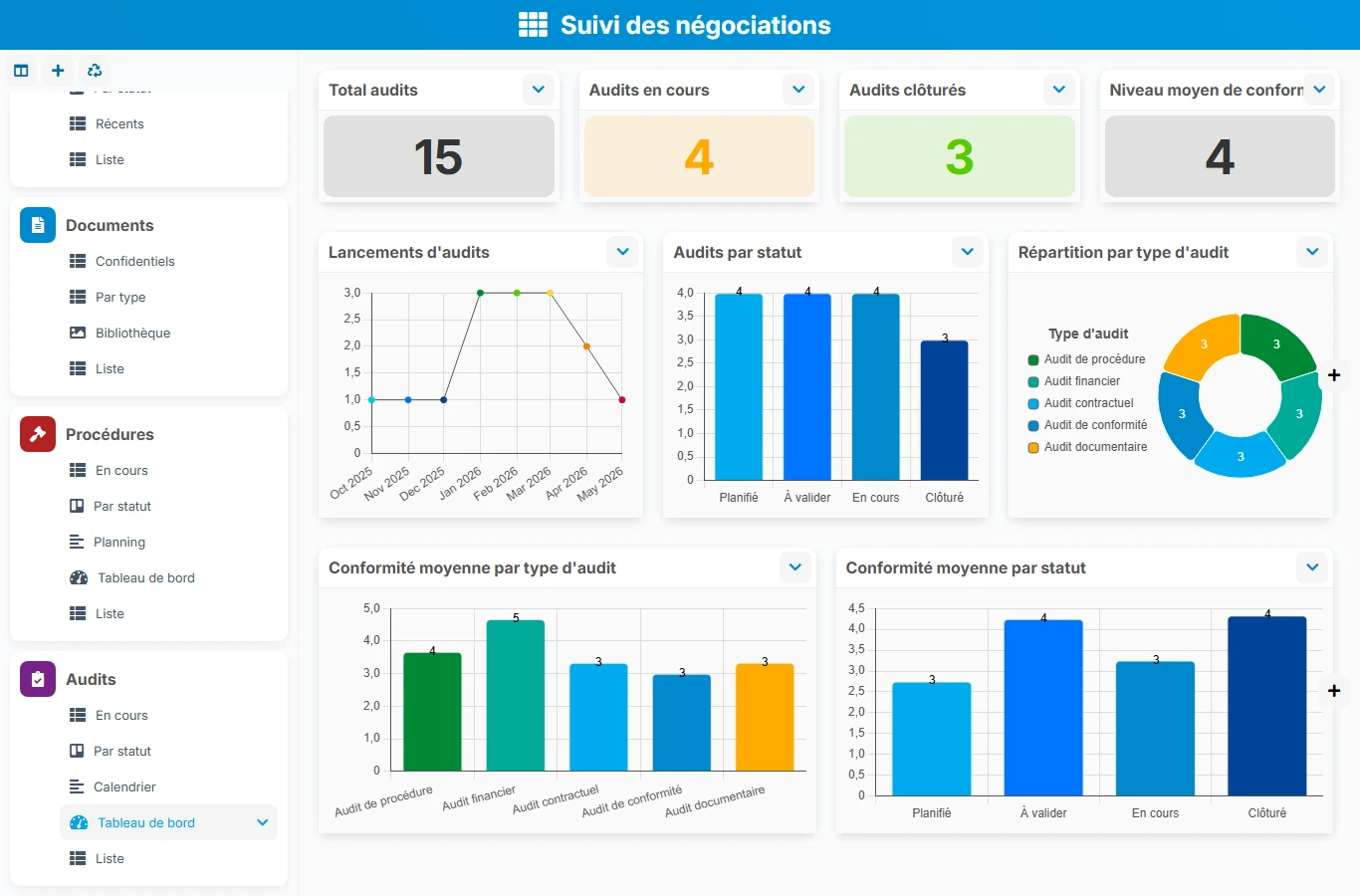This screenshot has width=1360, height=896.
Task: Click the Calendrier gantt icon
Action: 77,786
